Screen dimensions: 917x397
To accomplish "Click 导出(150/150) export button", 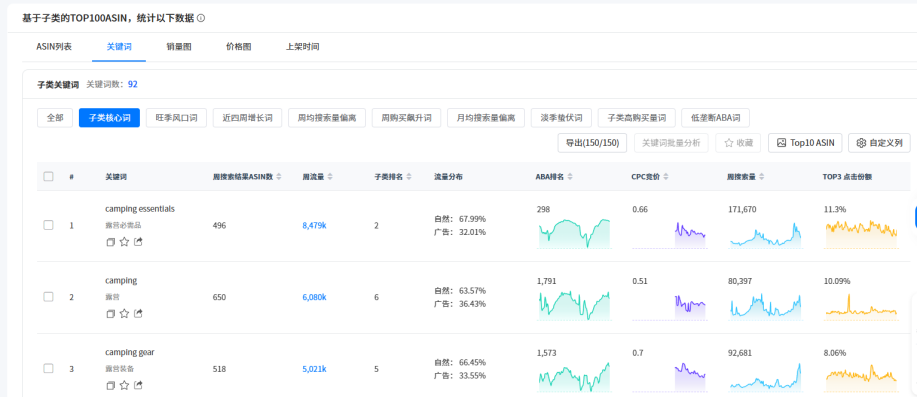I will [x=592, y=143].
